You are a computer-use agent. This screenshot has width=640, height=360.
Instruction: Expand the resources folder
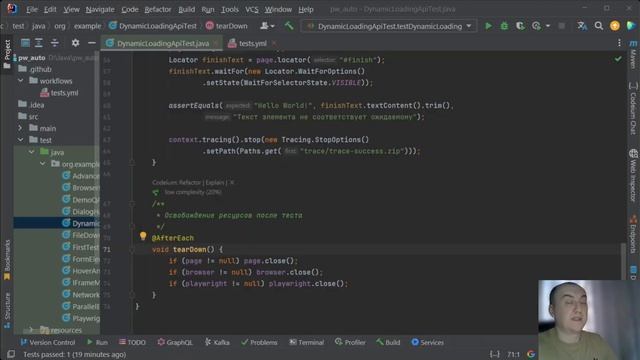[x=31, y=329]
